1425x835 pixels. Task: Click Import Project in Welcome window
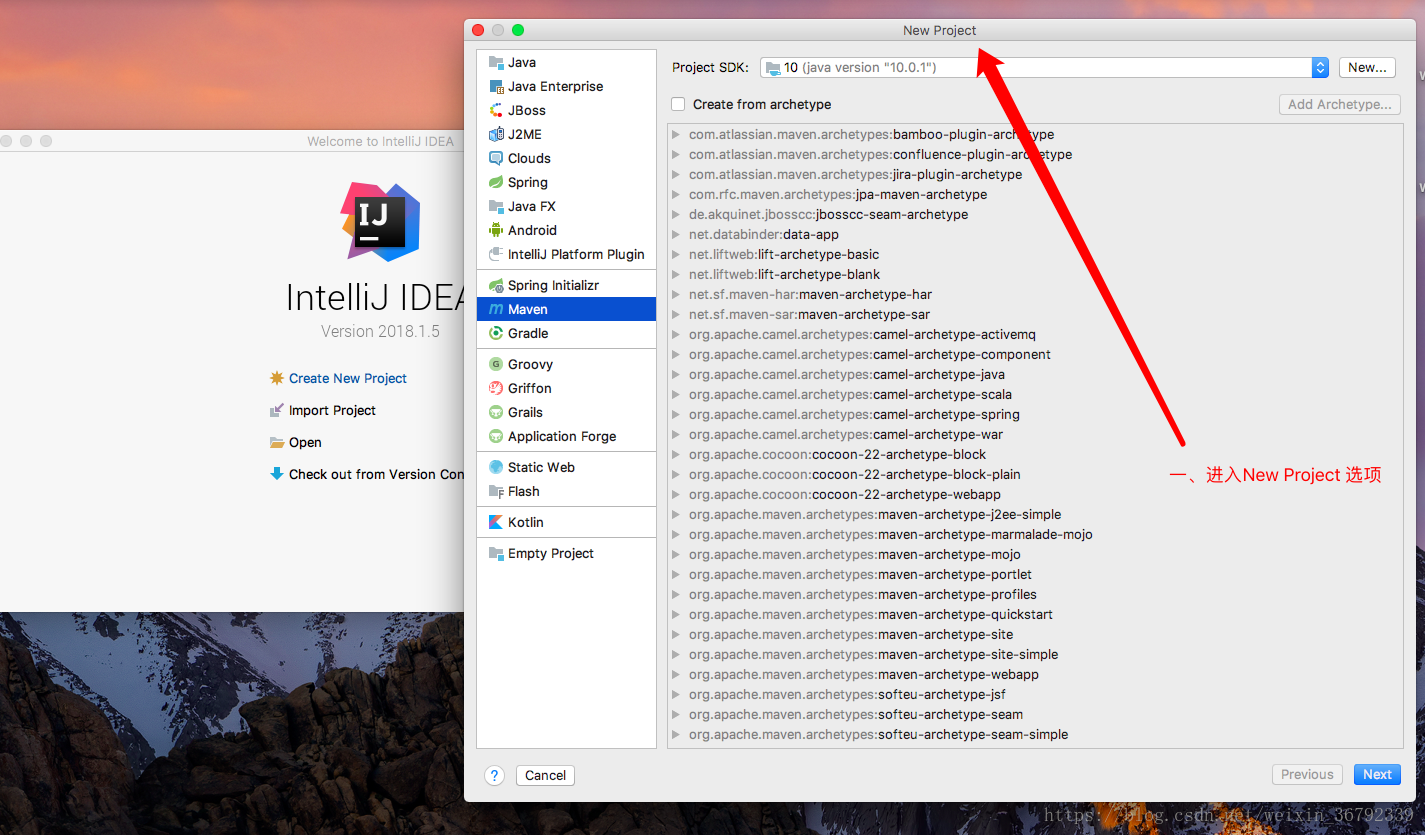(x=332, y=410)
